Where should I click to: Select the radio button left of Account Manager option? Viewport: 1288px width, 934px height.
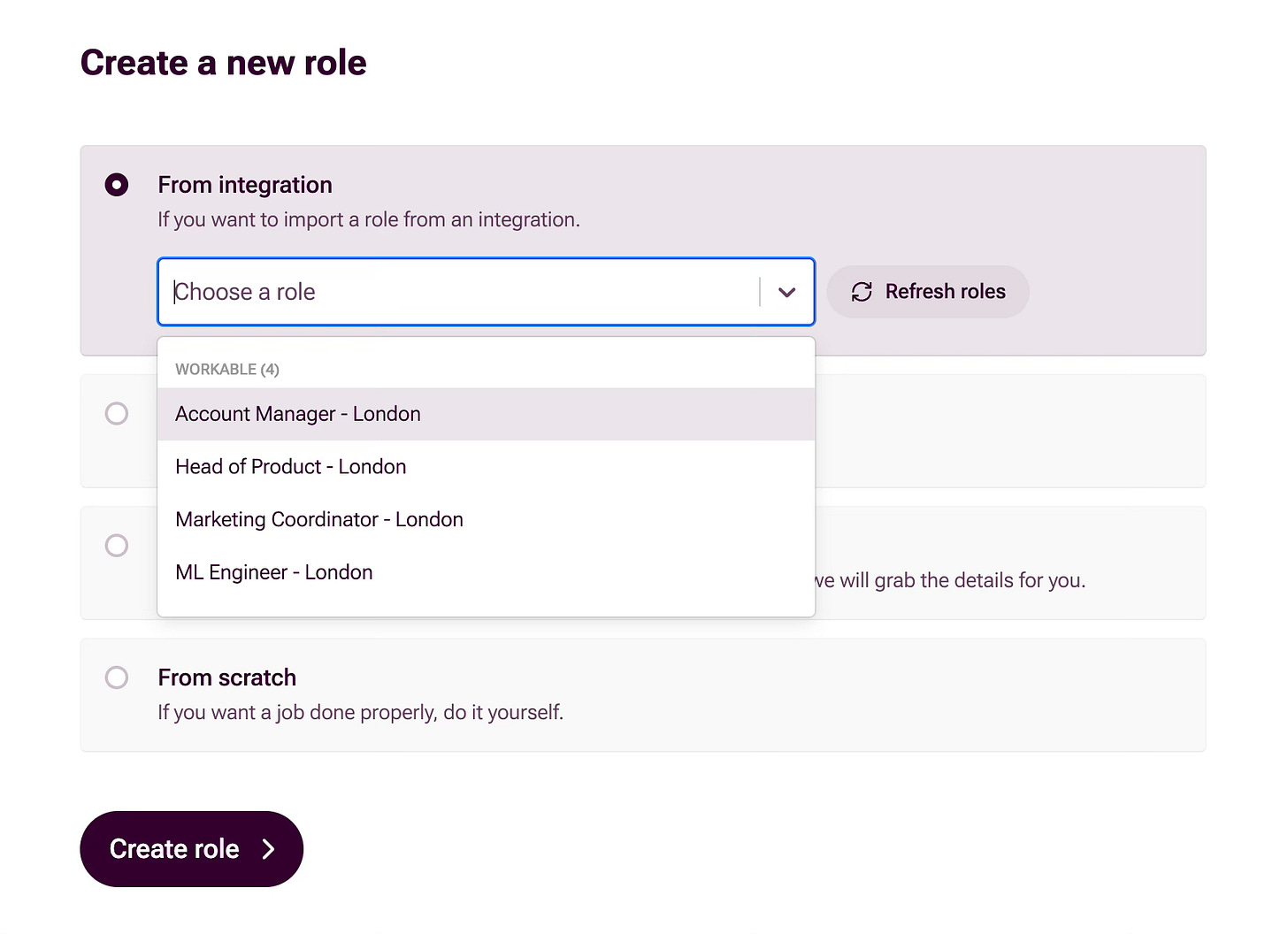tap(117, 414)
